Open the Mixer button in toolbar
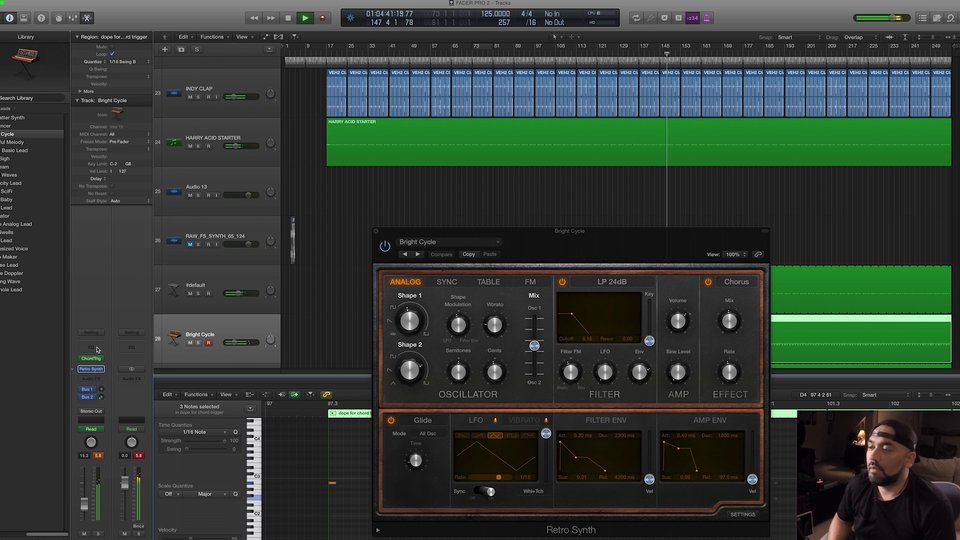 click(x=73, y=18)
